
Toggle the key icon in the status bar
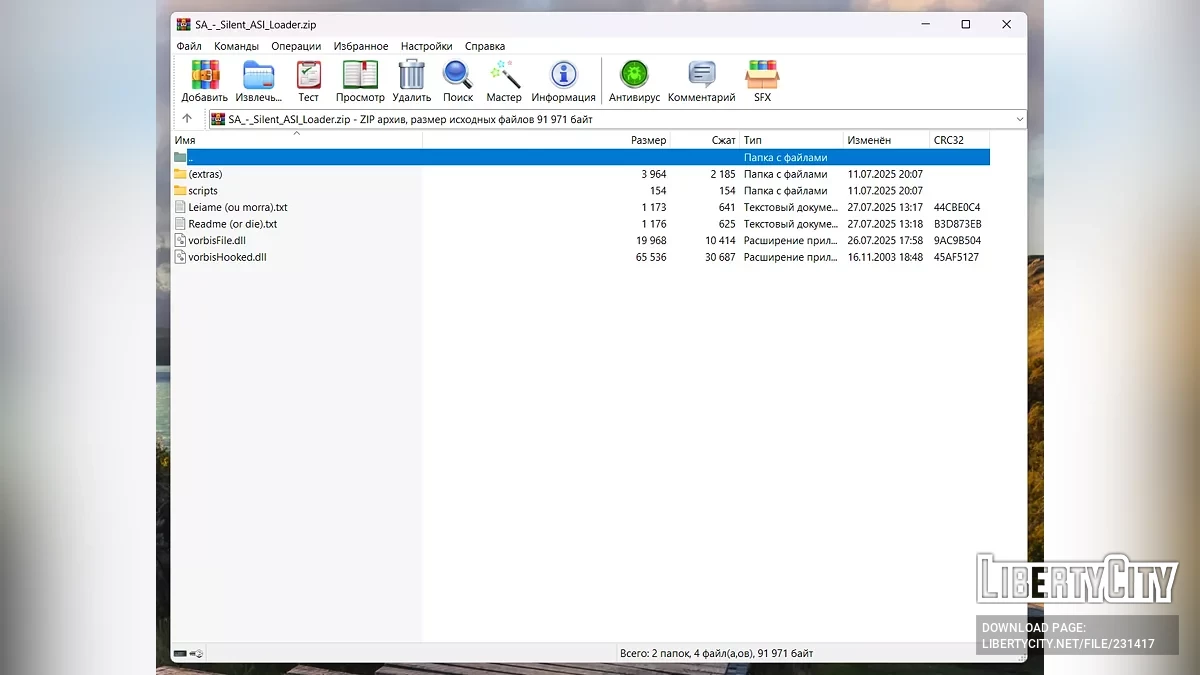[x=197, y=652]
